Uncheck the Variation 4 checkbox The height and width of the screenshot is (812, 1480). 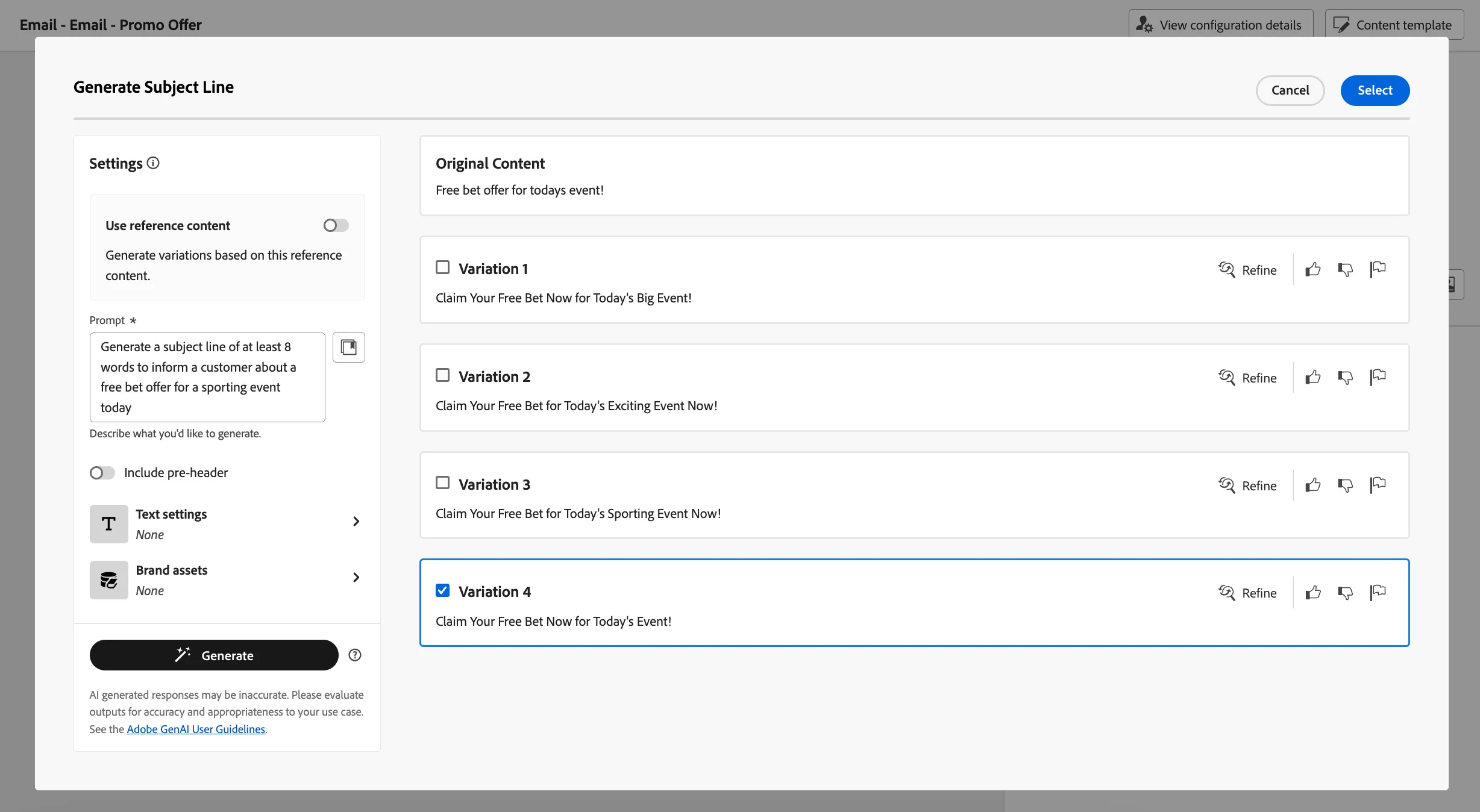point(442,590)
